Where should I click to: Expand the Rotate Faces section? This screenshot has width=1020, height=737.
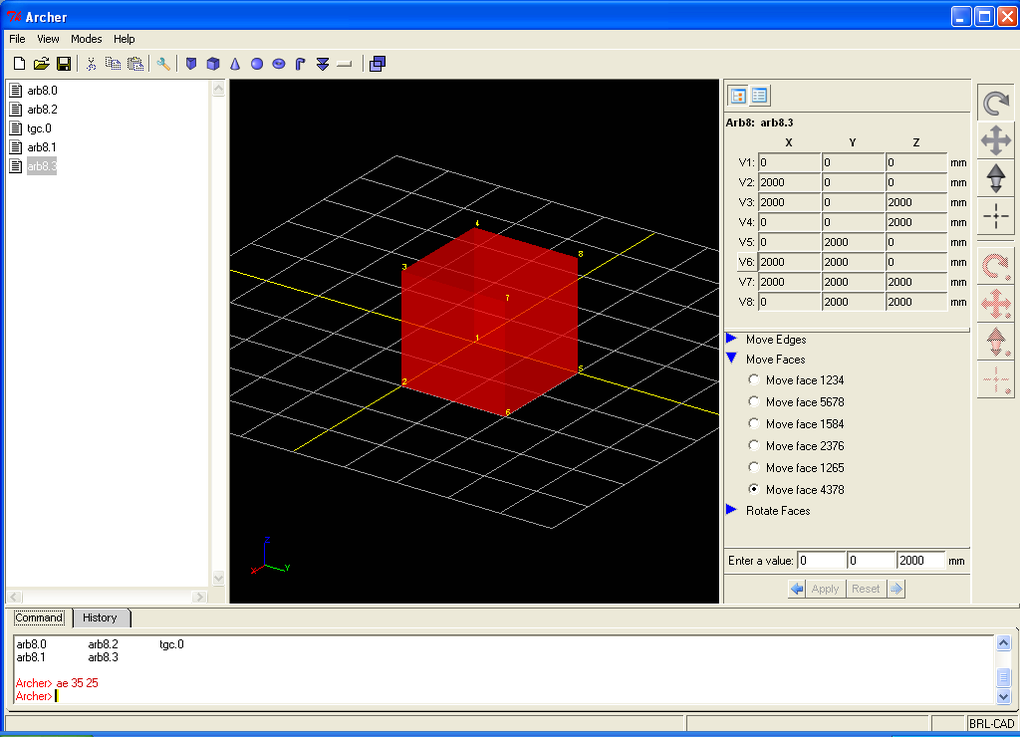[731, 510]
